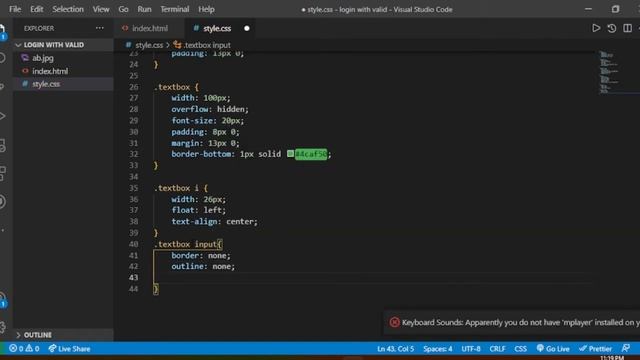Click the code minimap
The height and width of the screenshot is (360, 640).
click(x=608, y=73)
